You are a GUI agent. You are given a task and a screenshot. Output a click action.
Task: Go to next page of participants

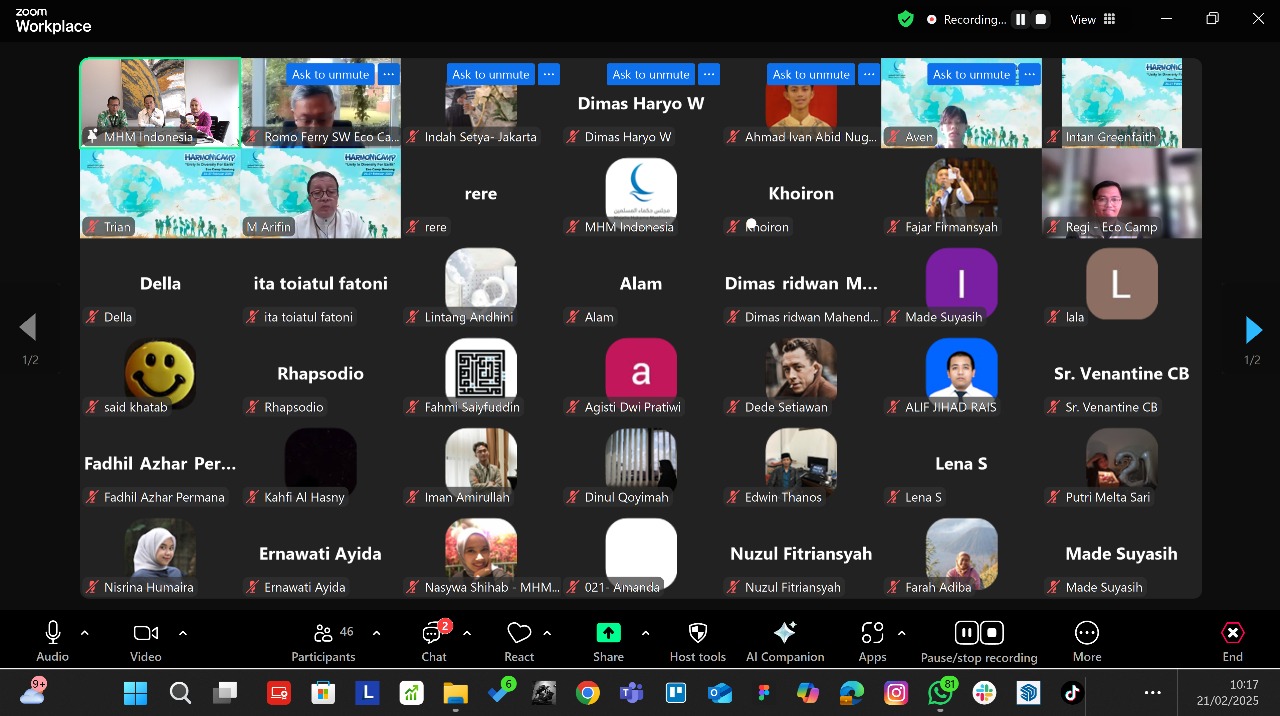coord(1252,329)
